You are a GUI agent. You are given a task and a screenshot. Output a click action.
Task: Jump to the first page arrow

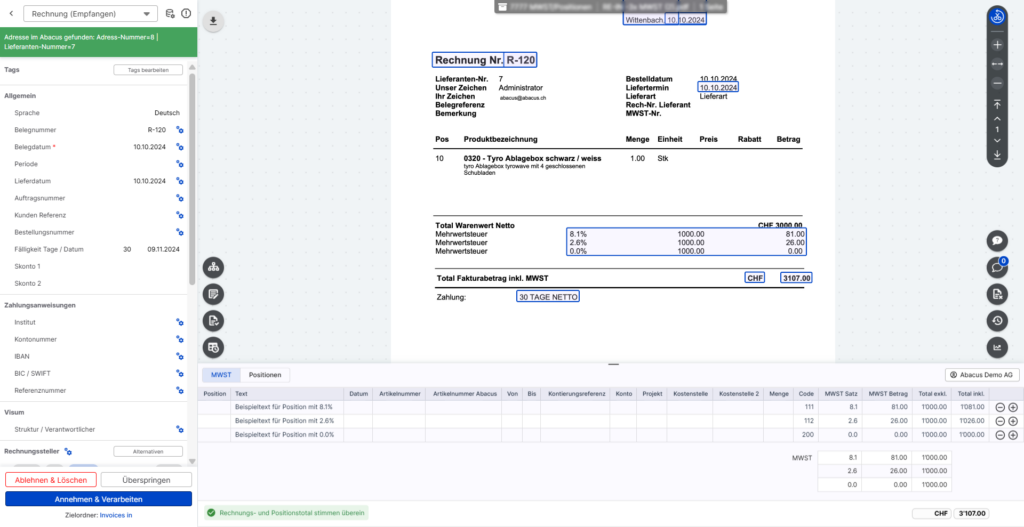pos(997,105)
